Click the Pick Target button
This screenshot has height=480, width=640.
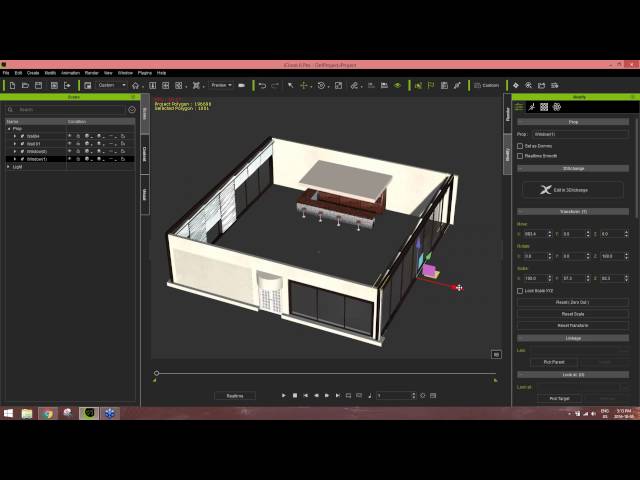[559, 398]
